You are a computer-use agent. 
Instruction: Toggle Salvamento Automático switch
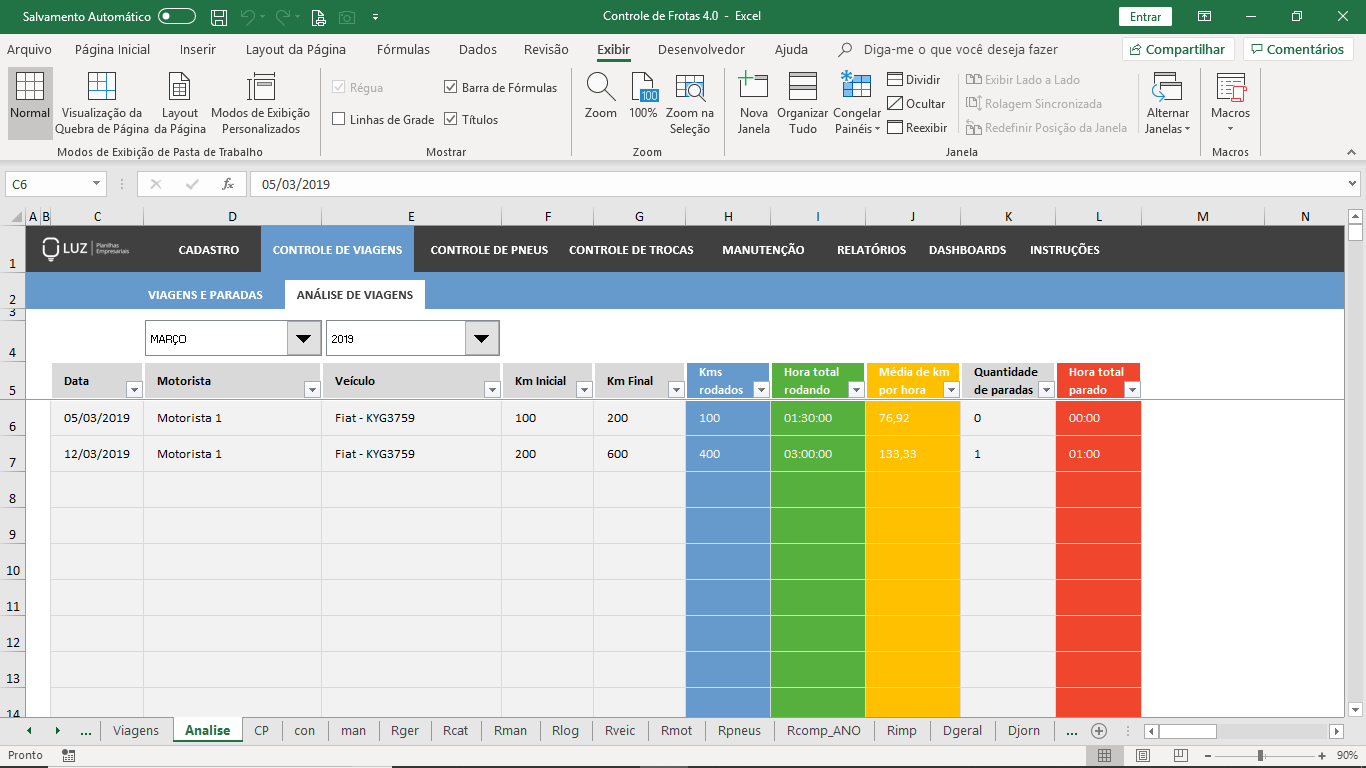(x=177, y=17)
